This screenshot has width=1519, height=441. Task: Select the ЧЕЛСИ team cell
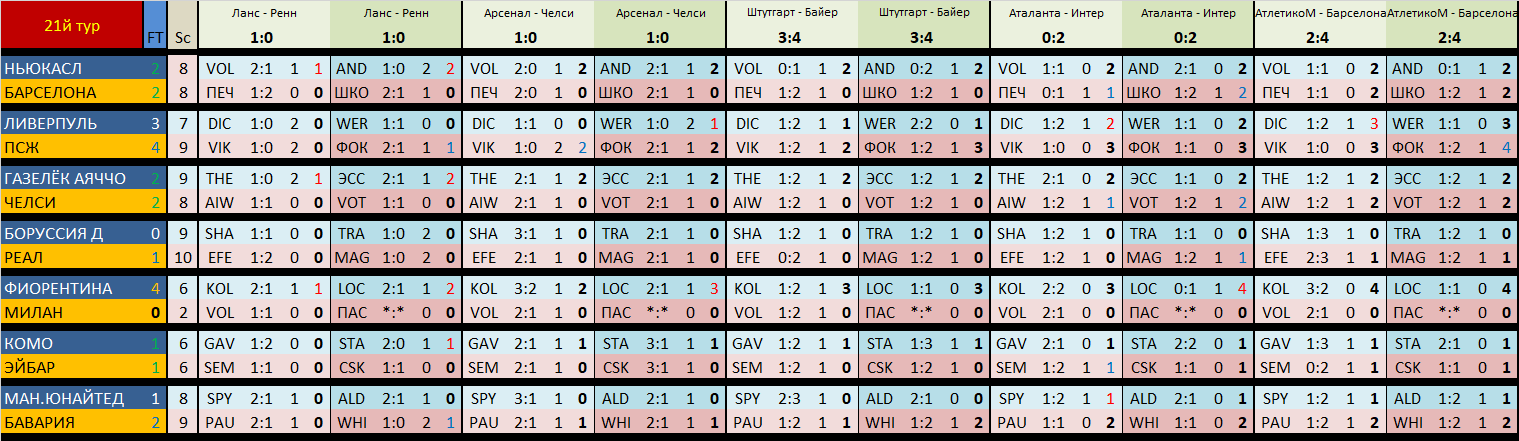[x=71, y=202]
